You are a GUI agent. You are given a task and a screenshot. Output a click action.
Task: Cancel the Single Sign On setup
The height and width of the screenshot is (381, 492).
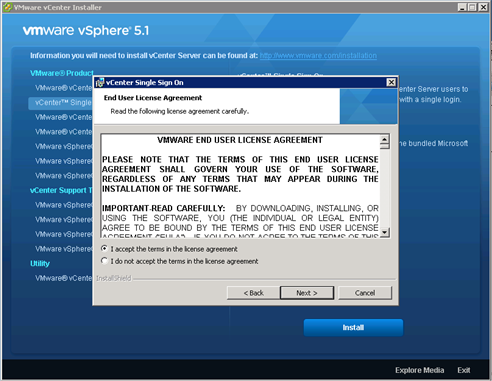(365, 293)
